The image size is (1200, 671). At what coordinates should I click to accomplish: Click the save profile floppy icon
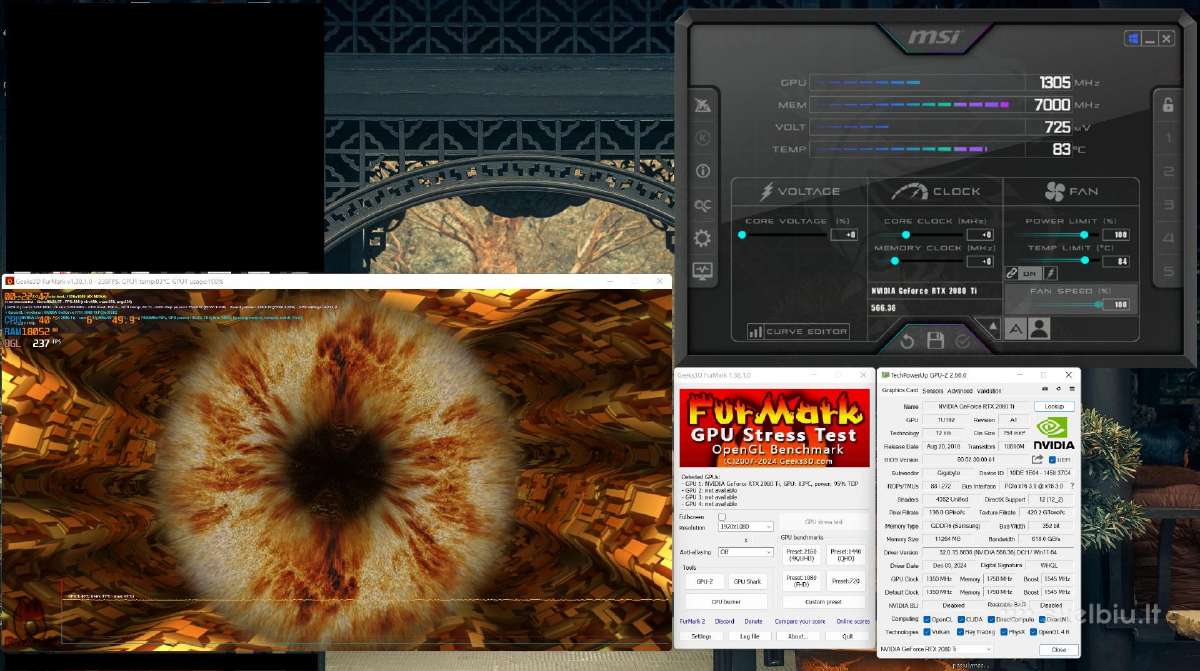click(x=935, y=341)
